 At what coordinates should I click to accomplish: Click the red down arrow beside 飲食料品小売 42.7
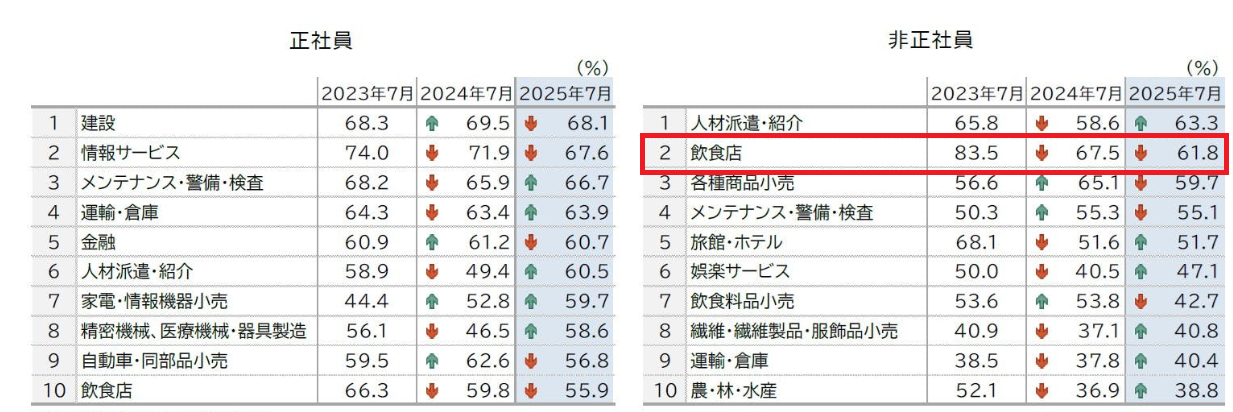[1140, 301]
